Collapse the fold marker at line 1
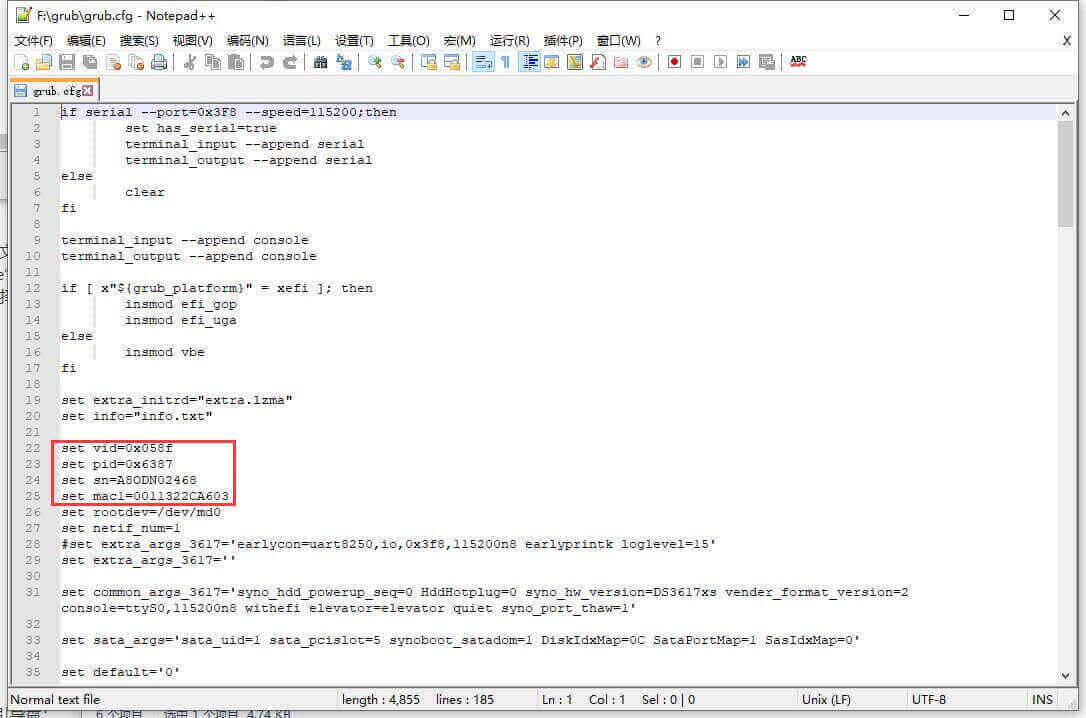 [54, 112]
